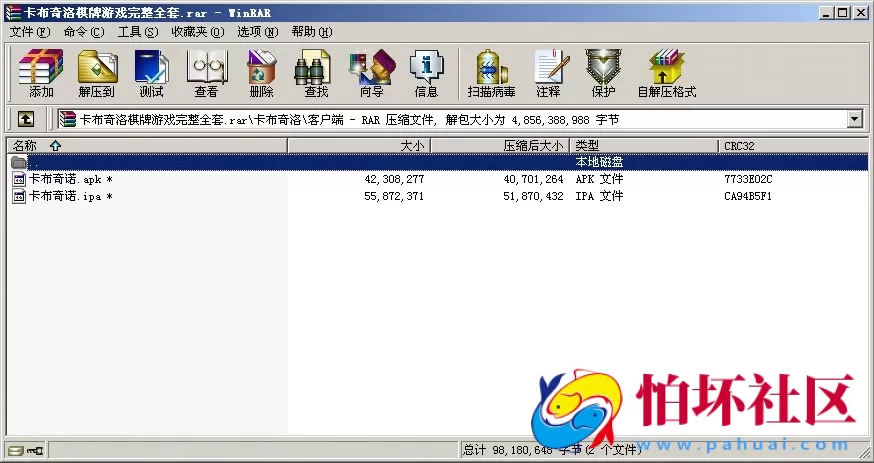Click the 卡布奇诺.ipa file icon
The width and height of the screenshot is (874, 463).
click(x=19, y=196)
